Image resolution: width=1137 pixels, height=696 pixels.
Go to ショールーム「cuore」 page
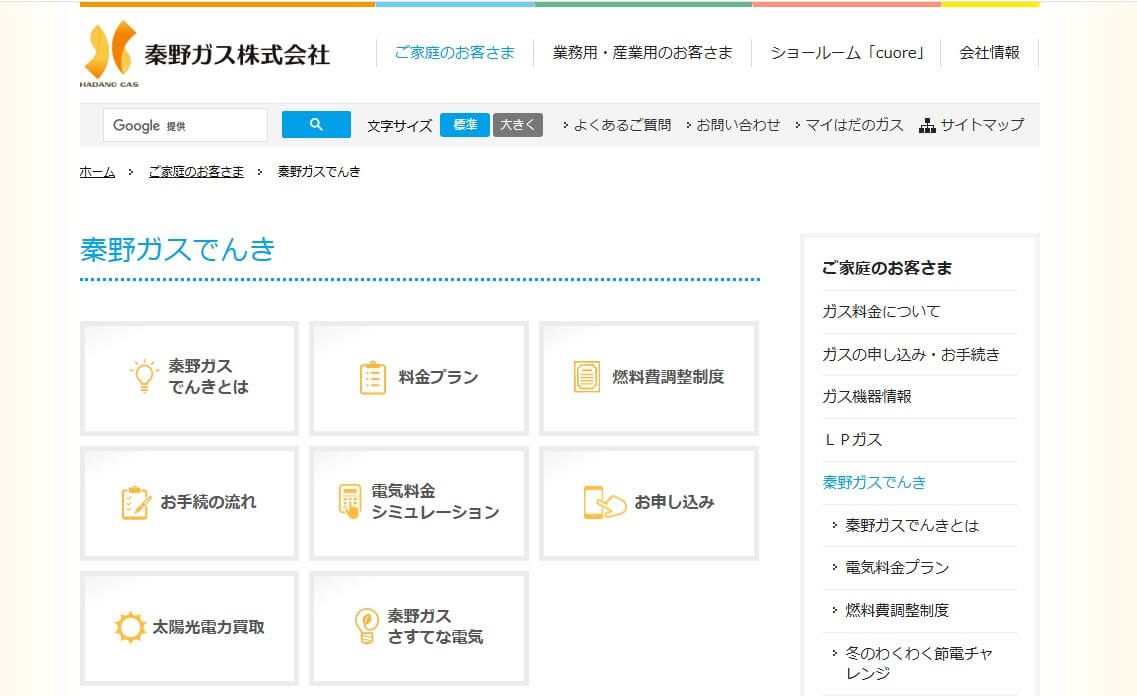click(846, 53)
